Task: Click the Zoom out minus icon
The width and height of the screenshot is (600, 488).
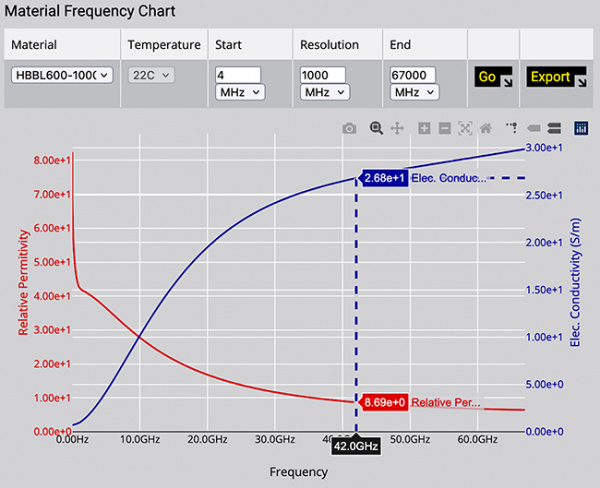Action: (x=445, y=128)
